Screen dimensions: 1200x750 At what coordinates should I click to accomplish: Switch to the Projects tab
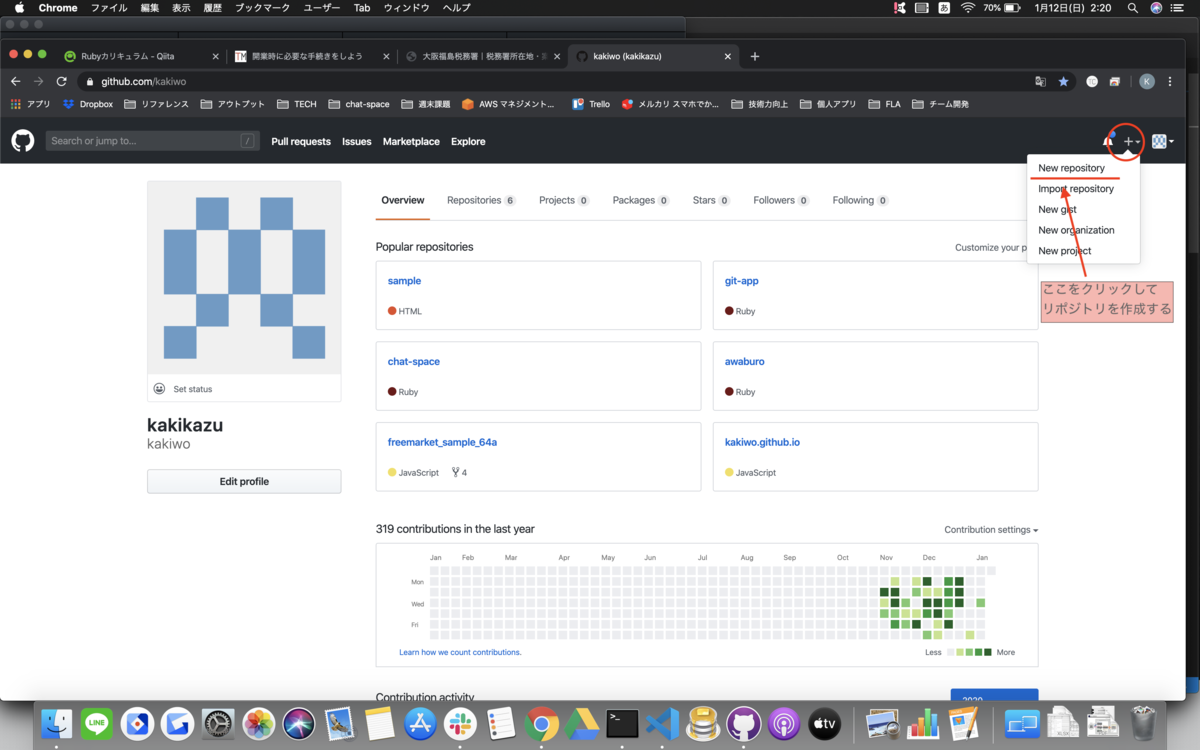point(564,200)
